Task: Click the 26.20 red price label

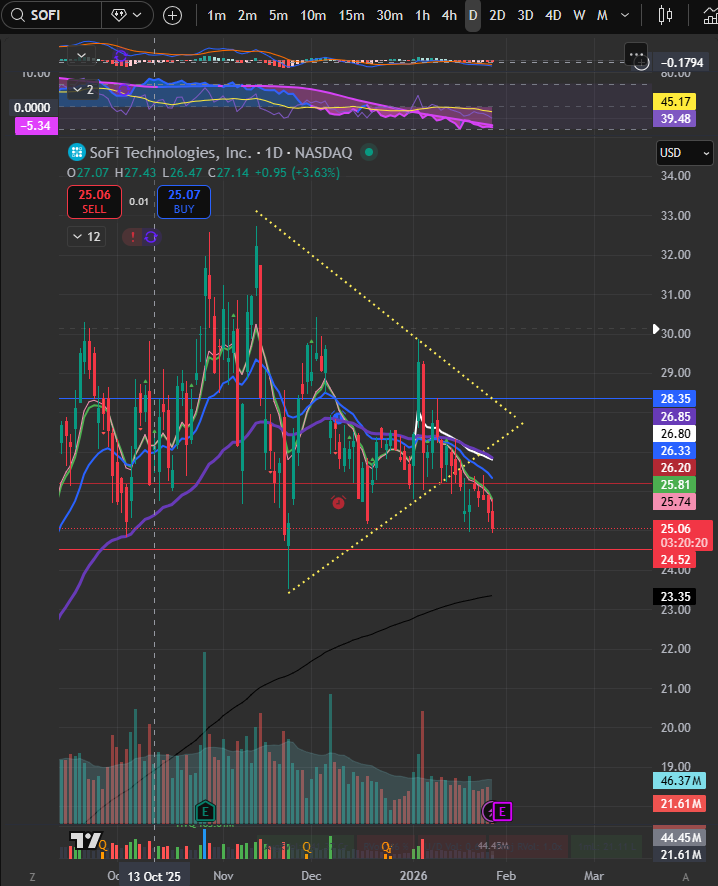Action: coord(675,467)
